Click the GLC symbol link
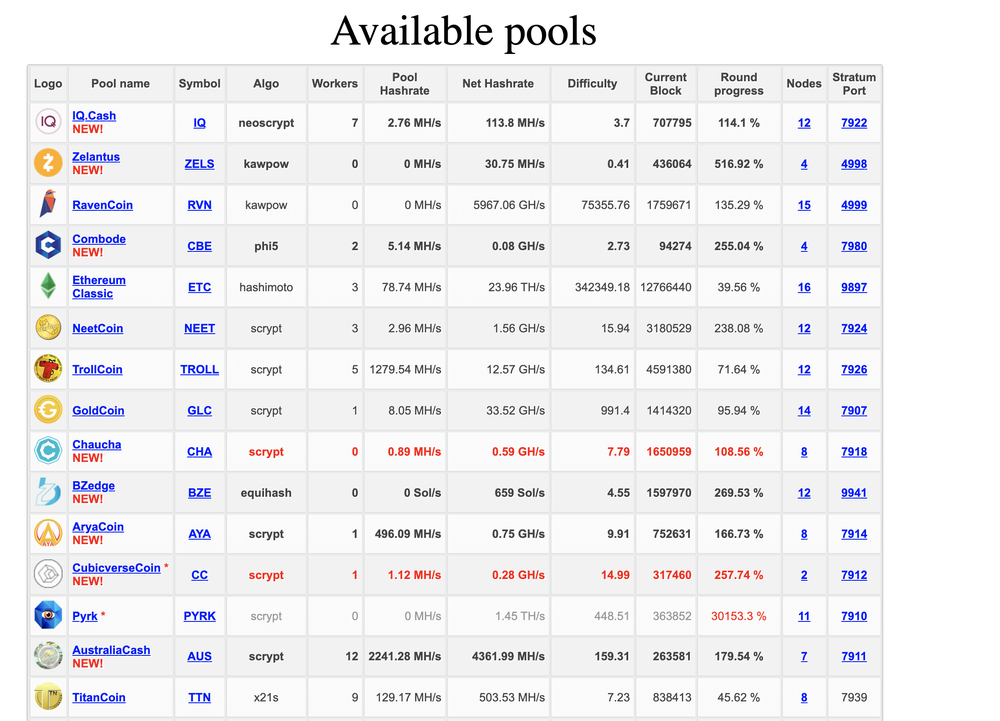 200,411
